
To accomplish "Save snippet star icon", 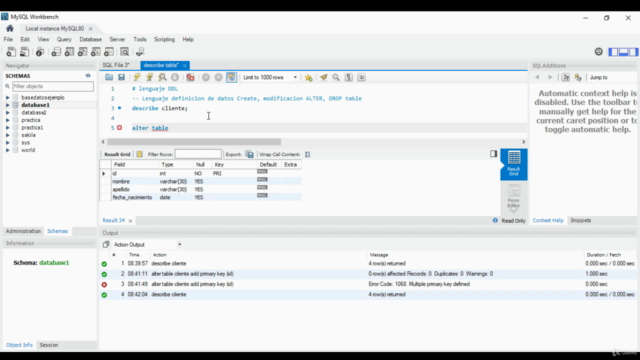I will (x=309, y=77).
